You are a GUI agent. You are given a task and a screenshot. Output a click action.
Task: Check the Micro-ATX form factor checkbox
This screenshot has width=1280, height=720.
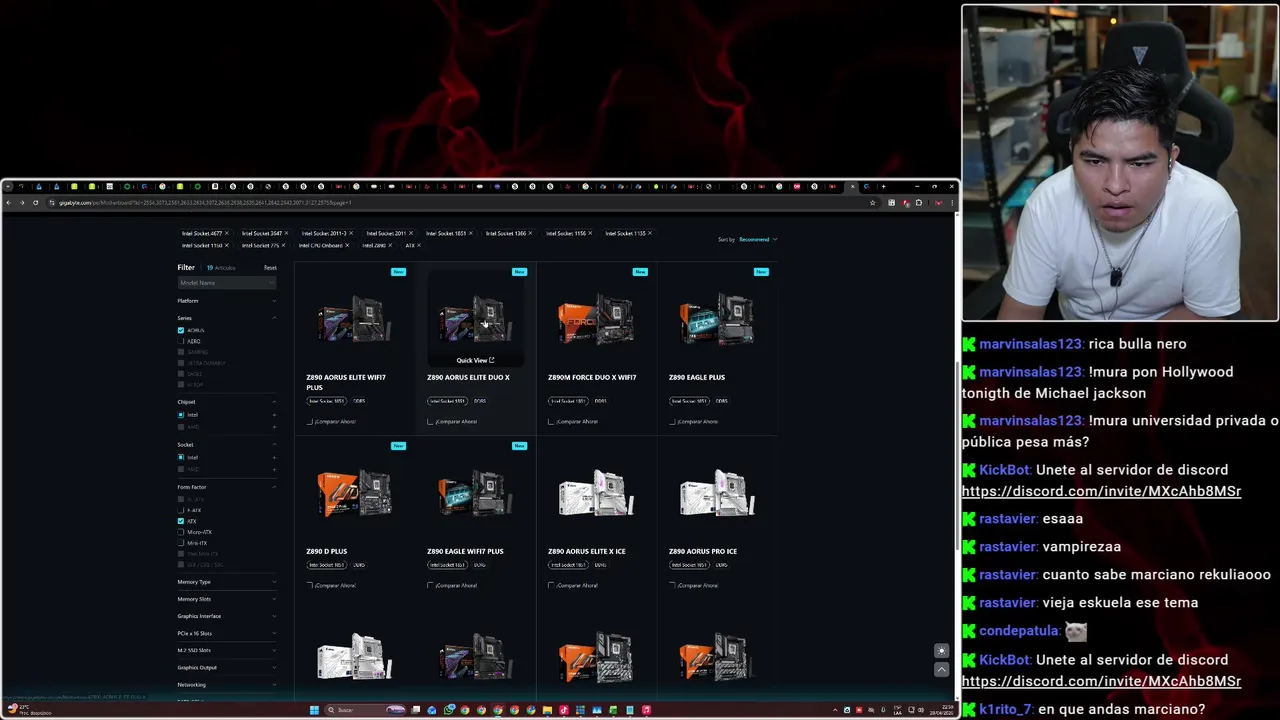[181, 532]
